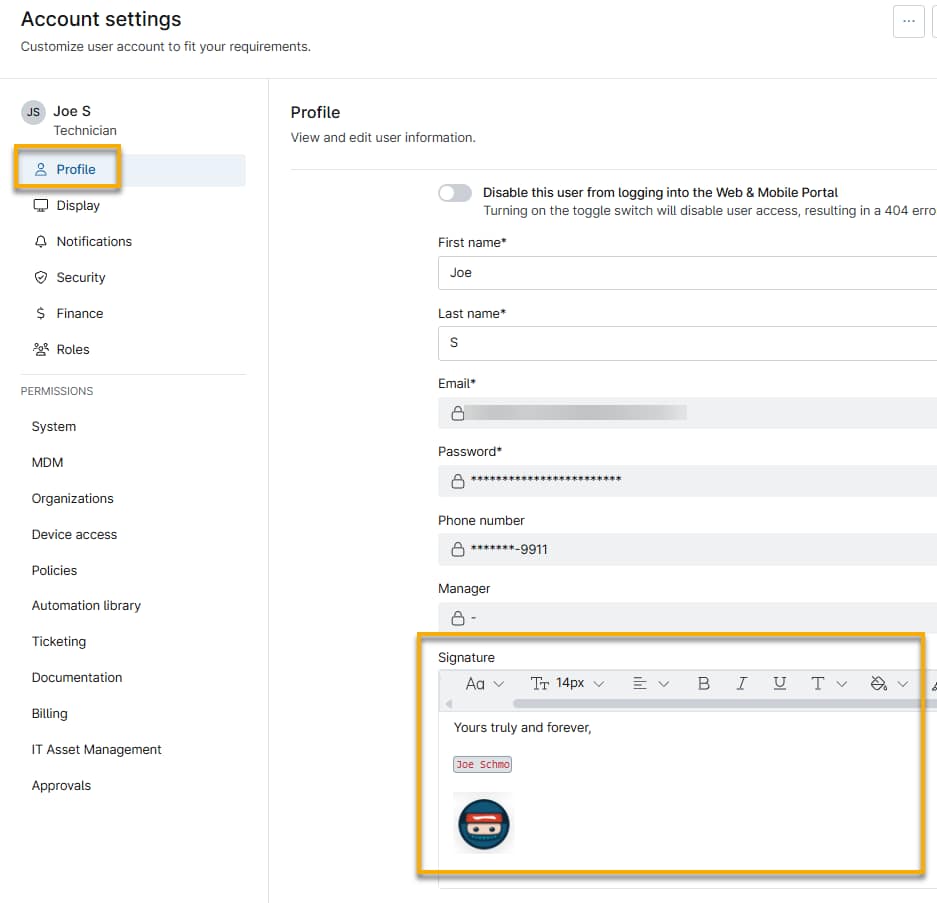The height and width of the screenshot is (903, 937).
Task: Select Ticketing permissions
Action: (x=59, y=642)
